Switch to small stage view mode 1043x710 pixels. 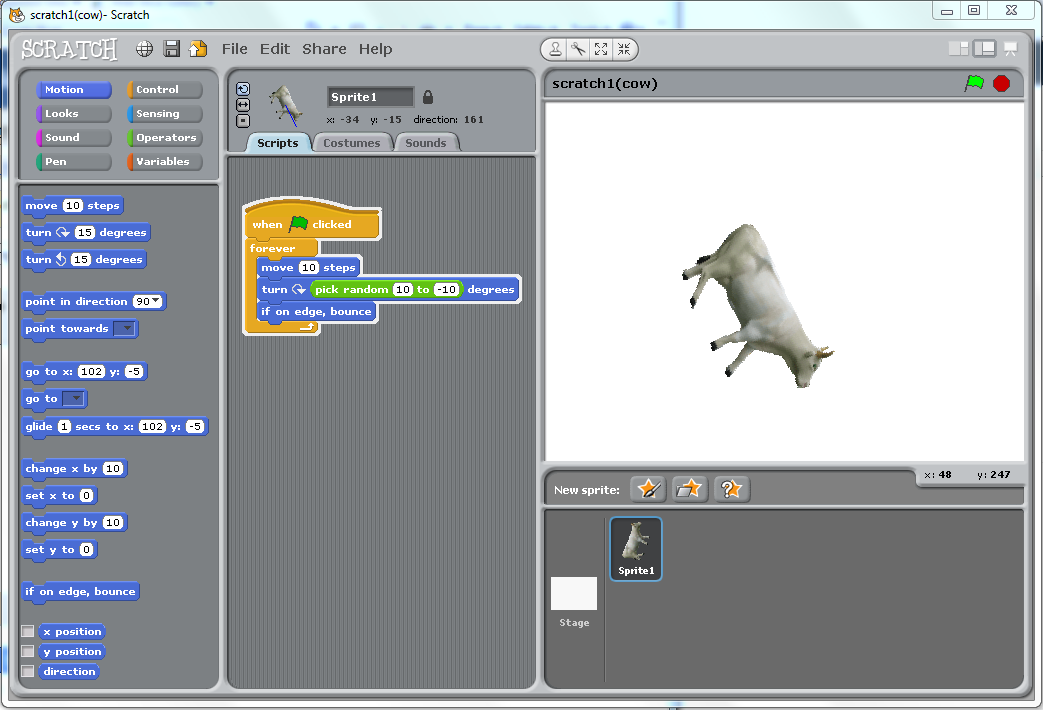click(959, 49)
